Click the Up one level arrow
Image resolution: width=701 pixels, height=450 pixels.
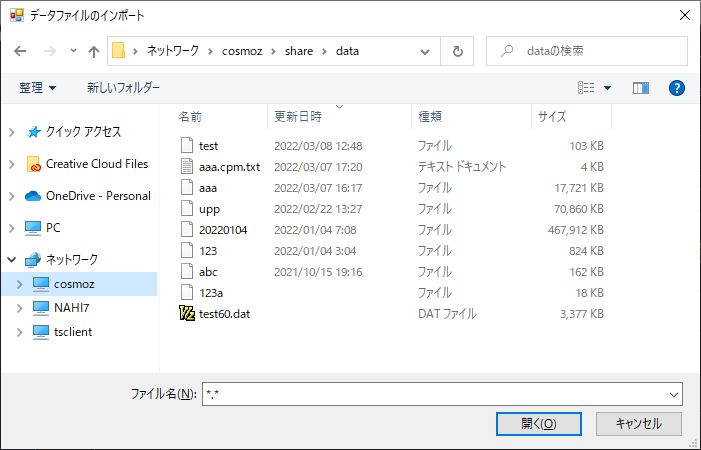(94, 51)
